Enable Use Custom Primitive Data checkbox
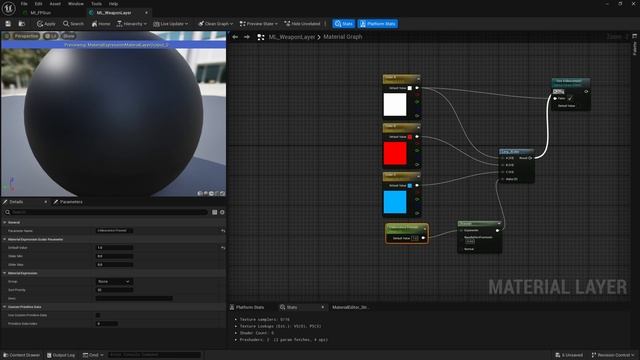Viewport: 640px width, 360px height. coord(98,315)
